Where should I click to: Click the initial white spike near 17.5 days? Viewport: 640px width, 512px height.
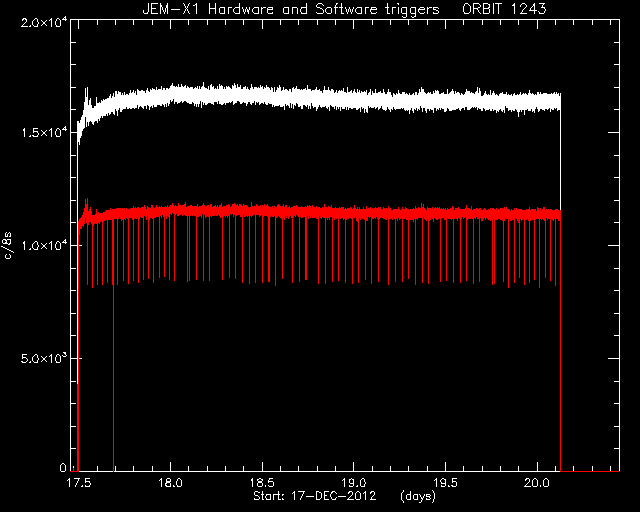(86, 98)
